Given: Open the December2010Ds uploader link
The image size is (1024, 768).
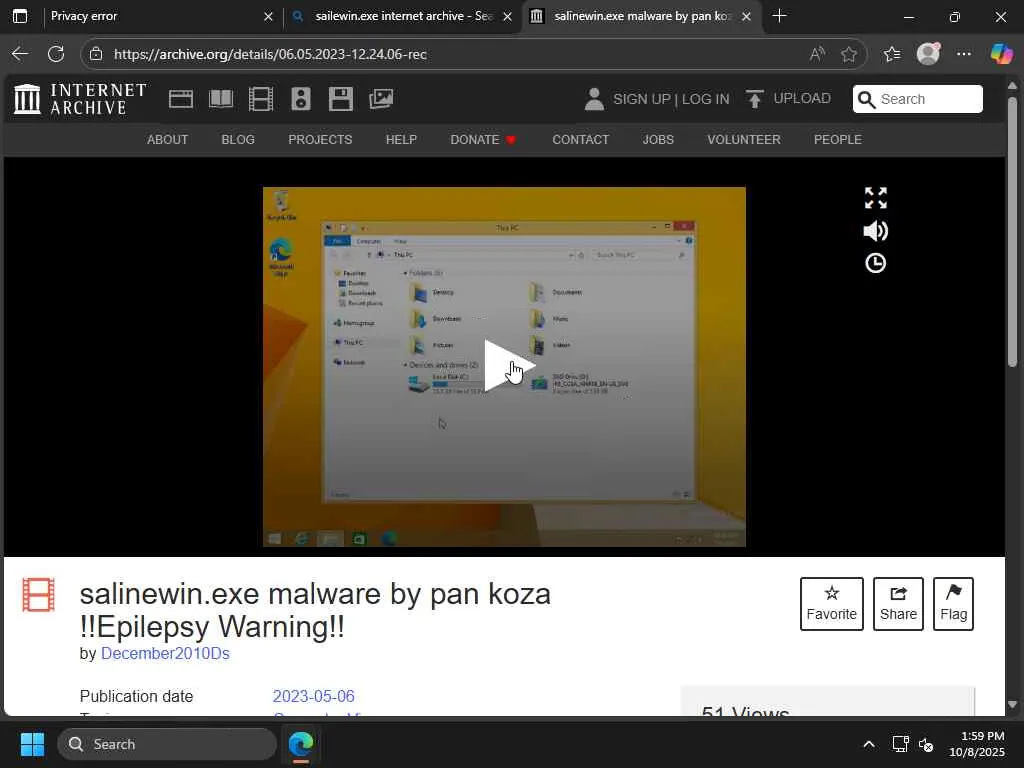Looking at the screenshot, I should coord(165,654).
